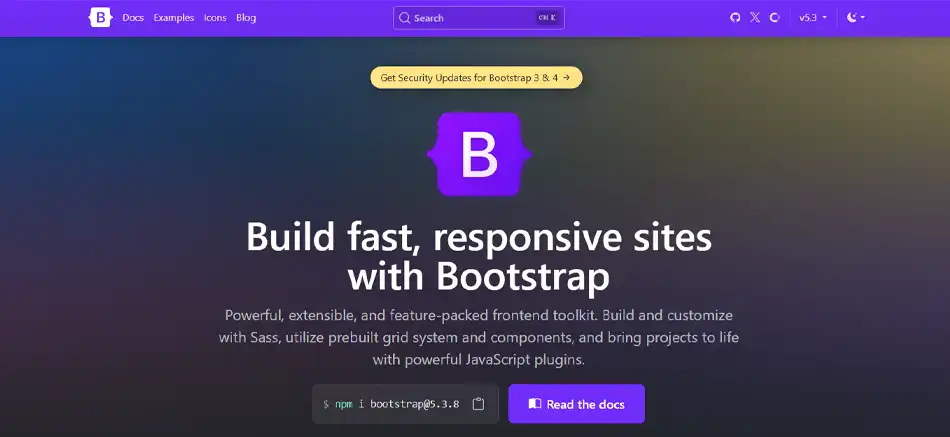
Task: Open the theme mode moon dropdown
Action: click(855, 18)
